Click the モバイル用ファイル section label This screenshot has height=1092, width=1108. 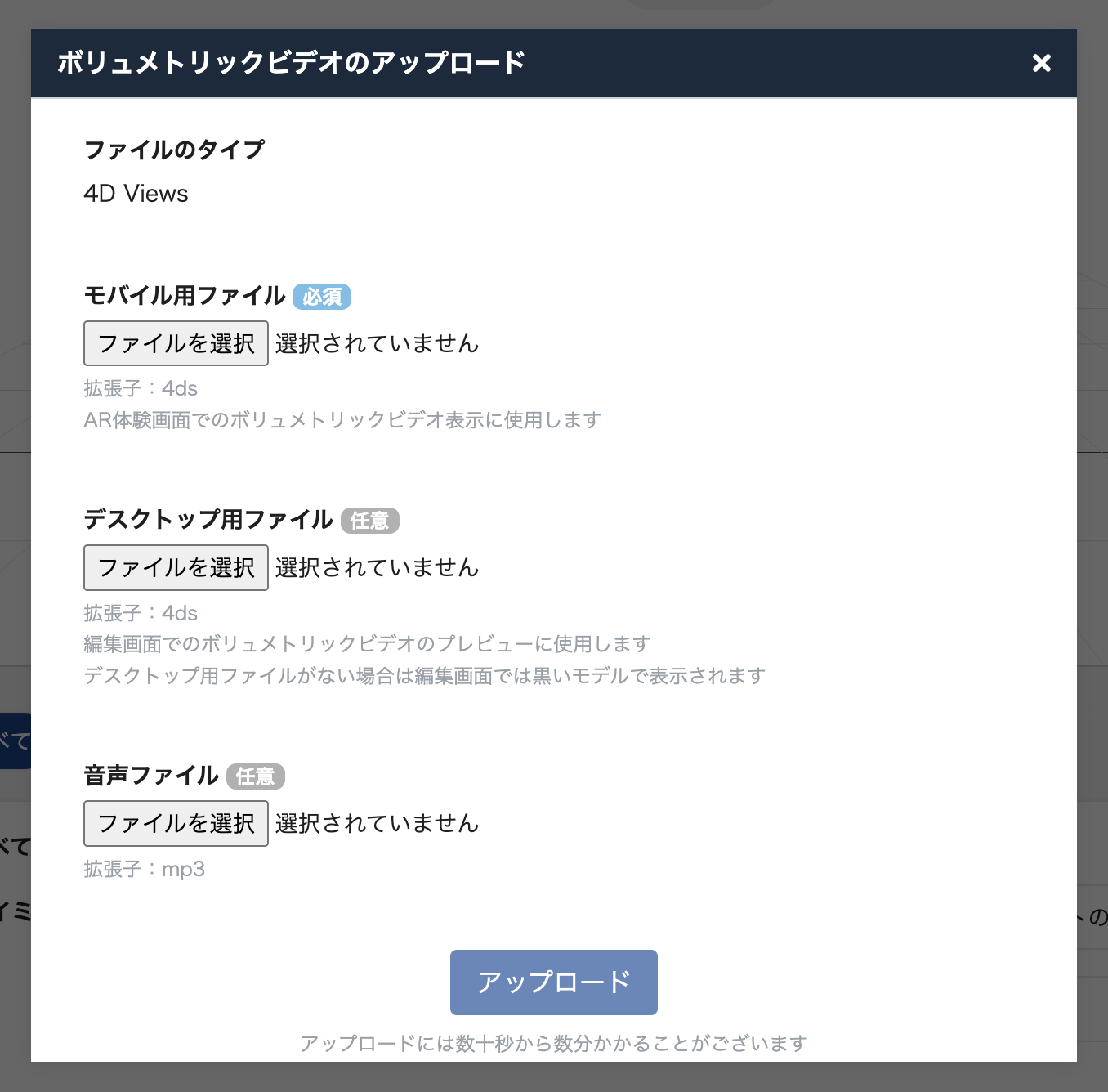pos(185,296)
